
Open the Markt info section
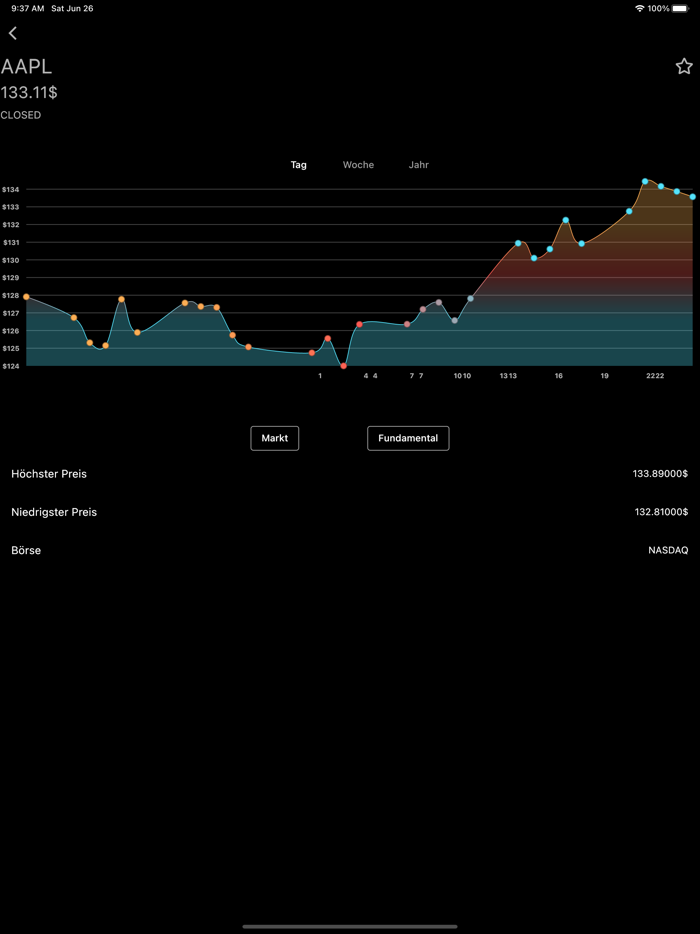click(275, 438)
